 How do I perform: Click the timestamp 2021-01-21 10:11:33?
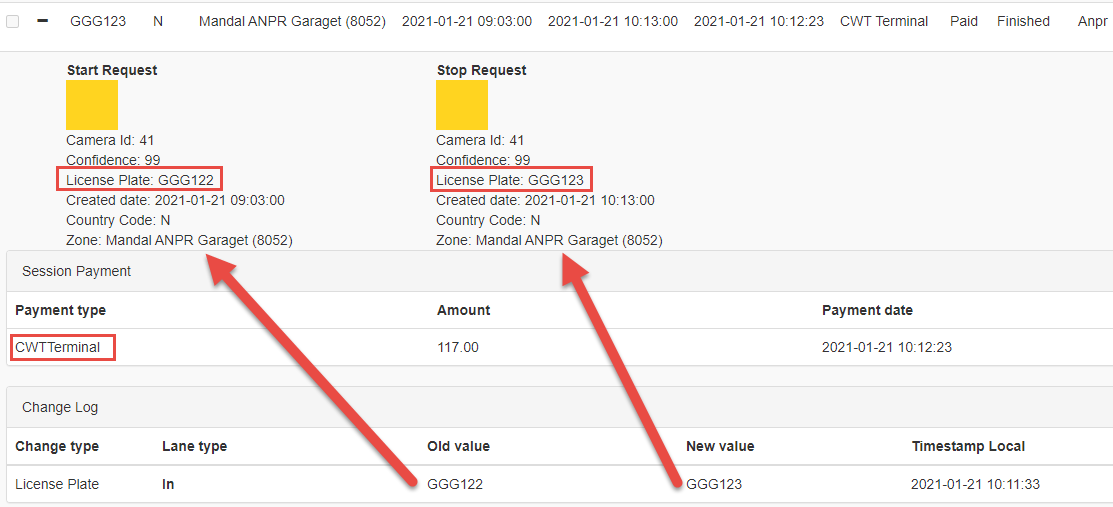(975, 484)
